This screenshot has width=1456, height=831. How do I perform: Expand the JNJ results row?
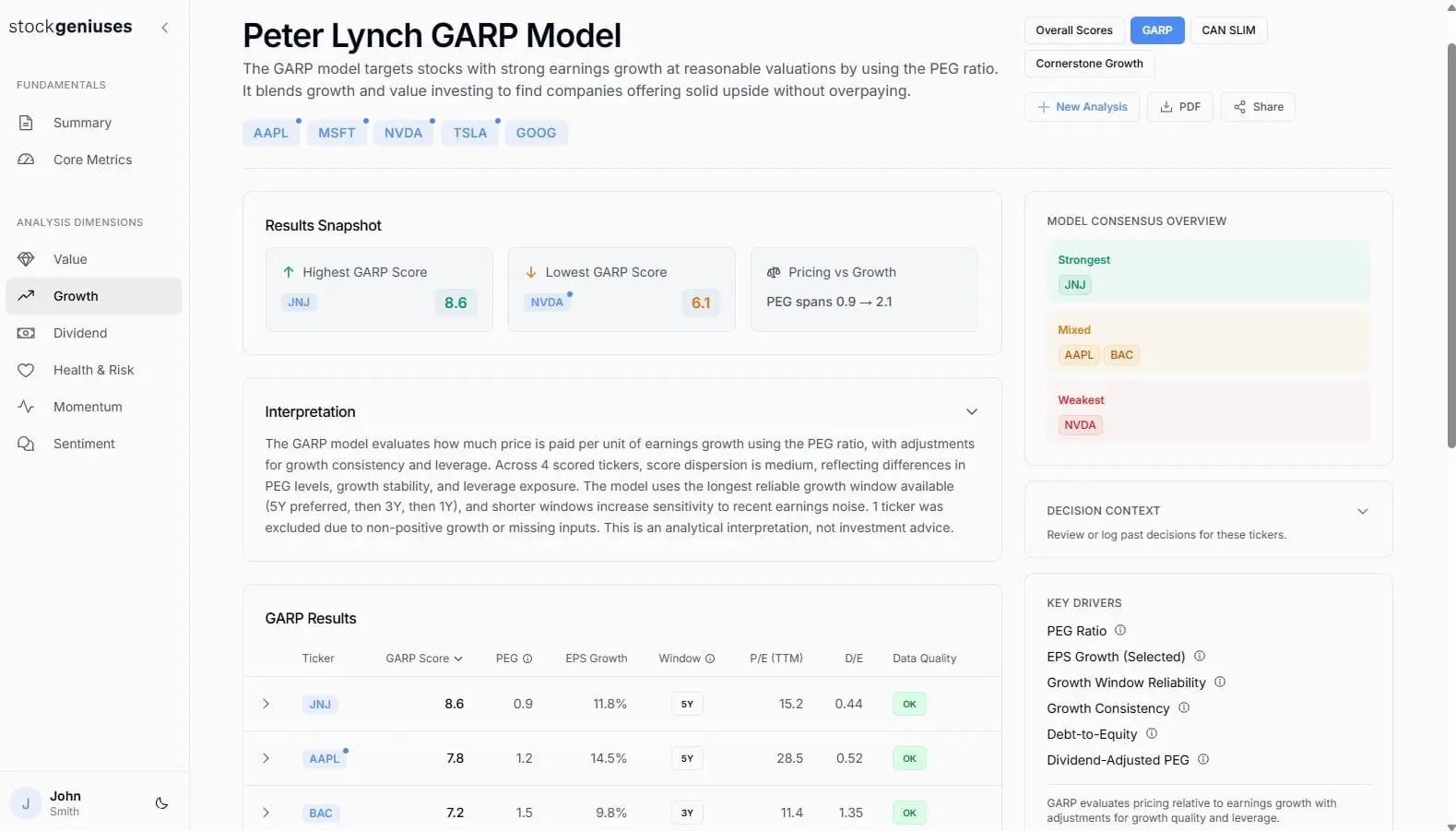[x=266, y=704]
